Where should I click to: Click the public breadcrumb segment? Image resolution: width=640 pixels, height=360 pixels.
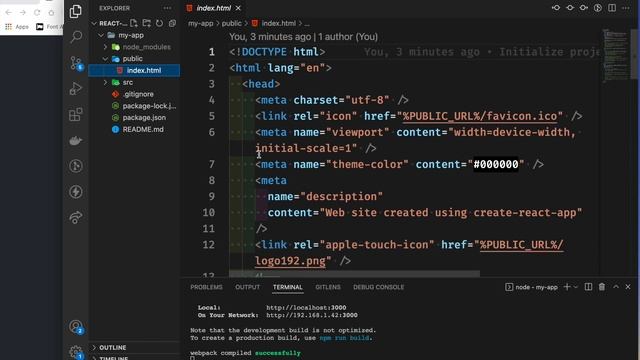point(231,23)
